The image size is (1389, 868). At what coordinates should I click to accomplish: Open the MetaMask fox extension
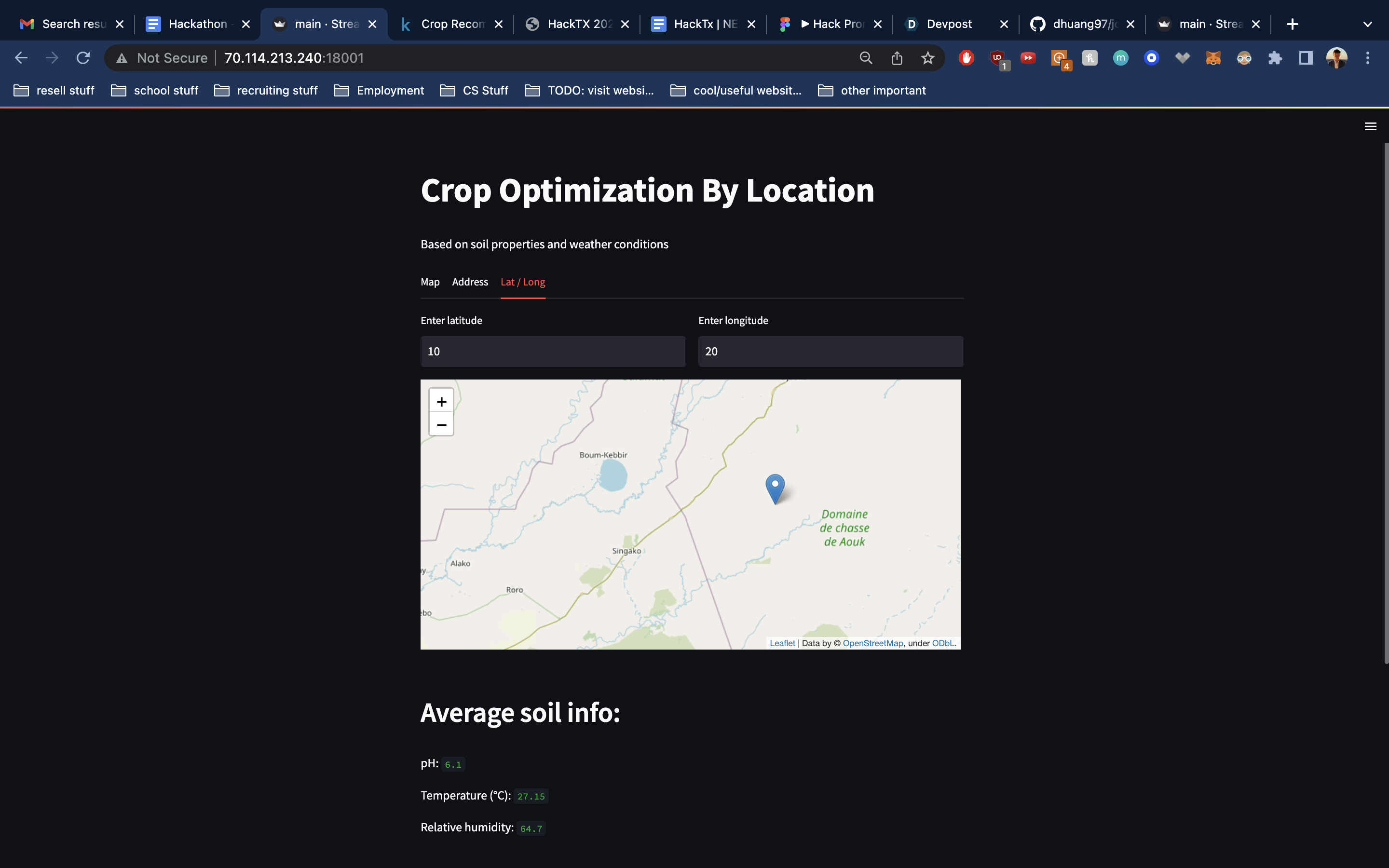coord(1213,58)
